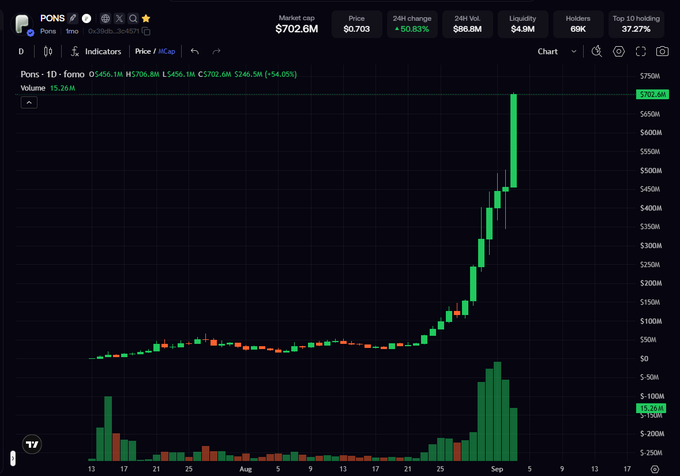Click the 24H change 50.83% card
This screenshot has width=680, height=476.
pyautogui.click(x=412, y=24)
